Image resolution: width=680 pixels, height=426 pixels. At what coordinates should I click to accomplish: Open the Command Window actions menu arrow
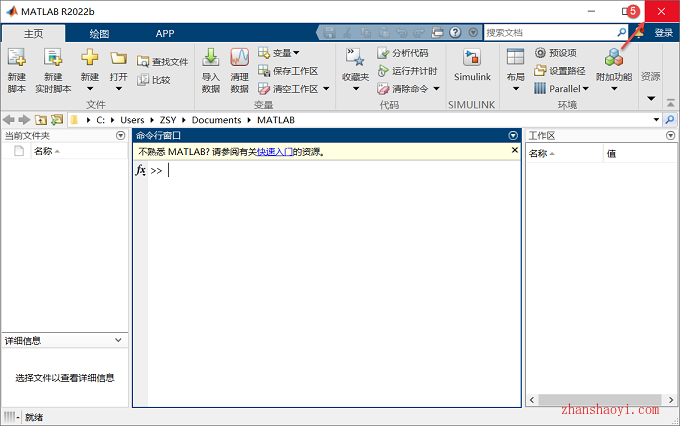(x=513, y=136)
